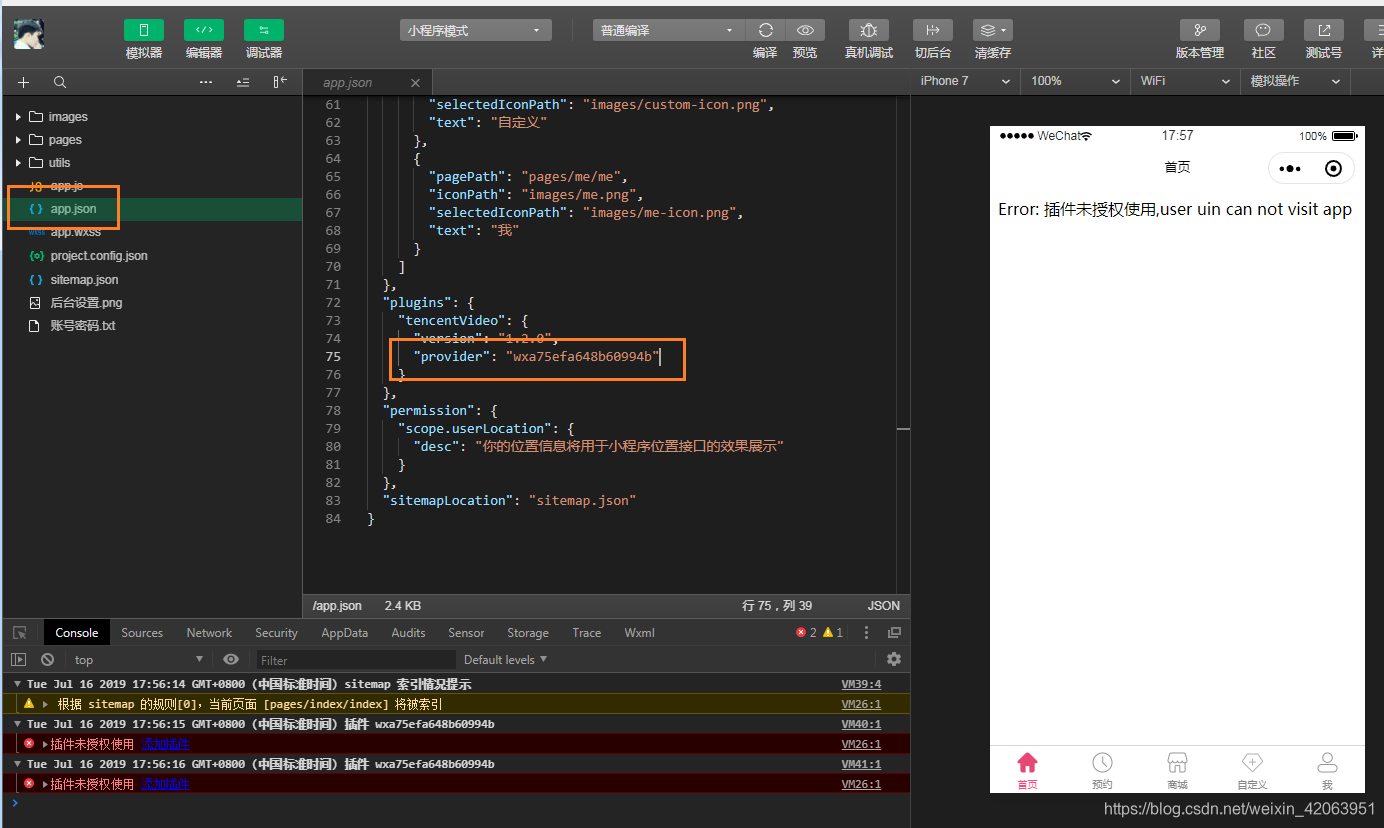Switch to the Trace tab
The width and height of the screenshot is (1384, 828).
pyautogui.click(x=587, y=633)
